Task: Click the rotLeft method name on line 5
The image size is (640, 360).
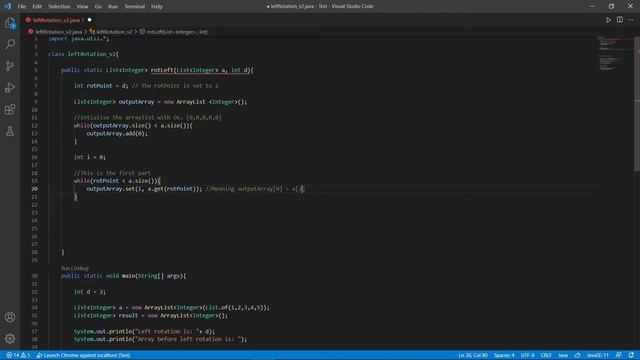Action: 162,70
